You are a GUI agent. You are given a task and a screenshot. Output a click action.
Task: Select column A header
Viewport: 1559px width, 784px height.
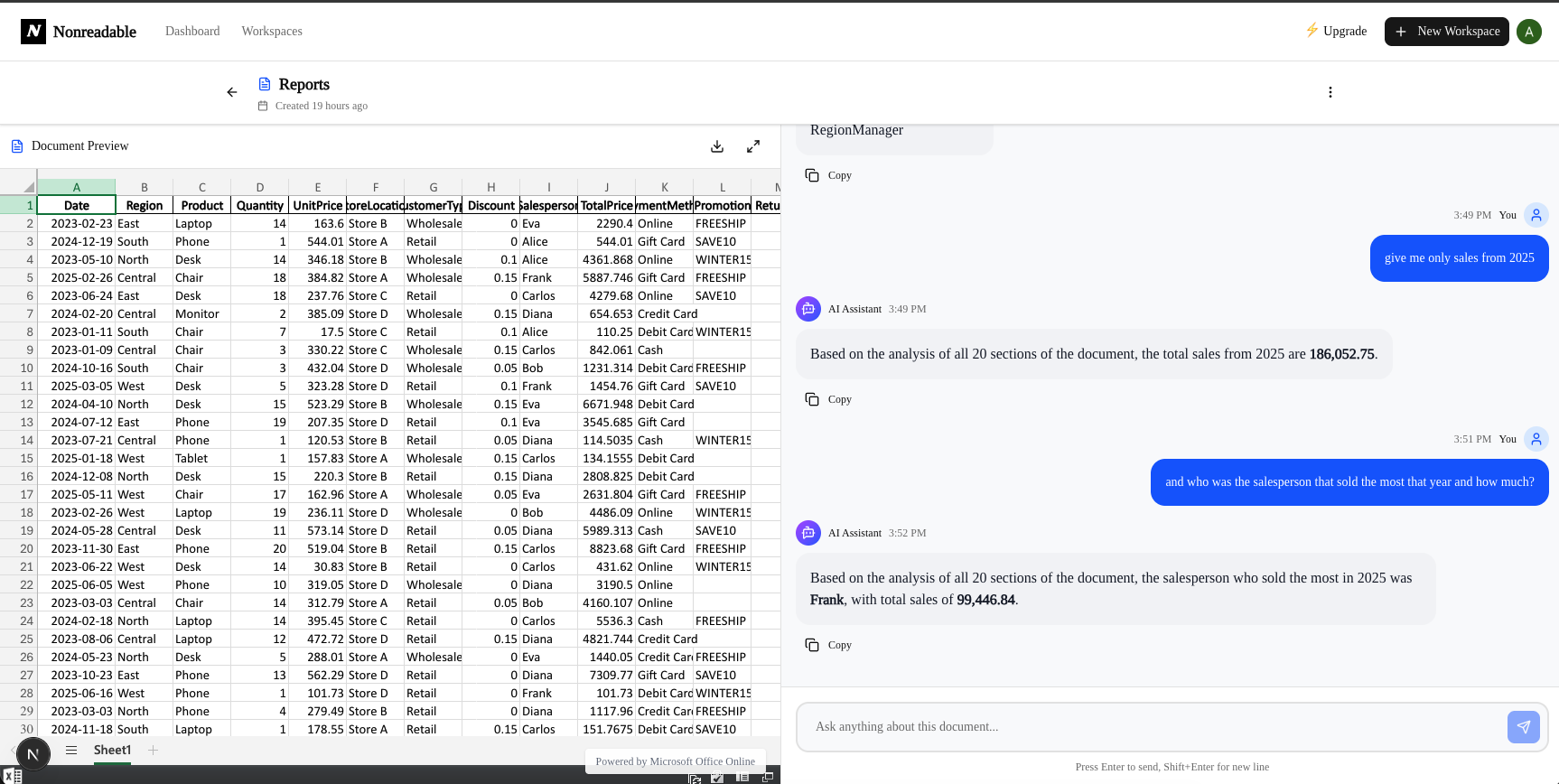[76, 187]
